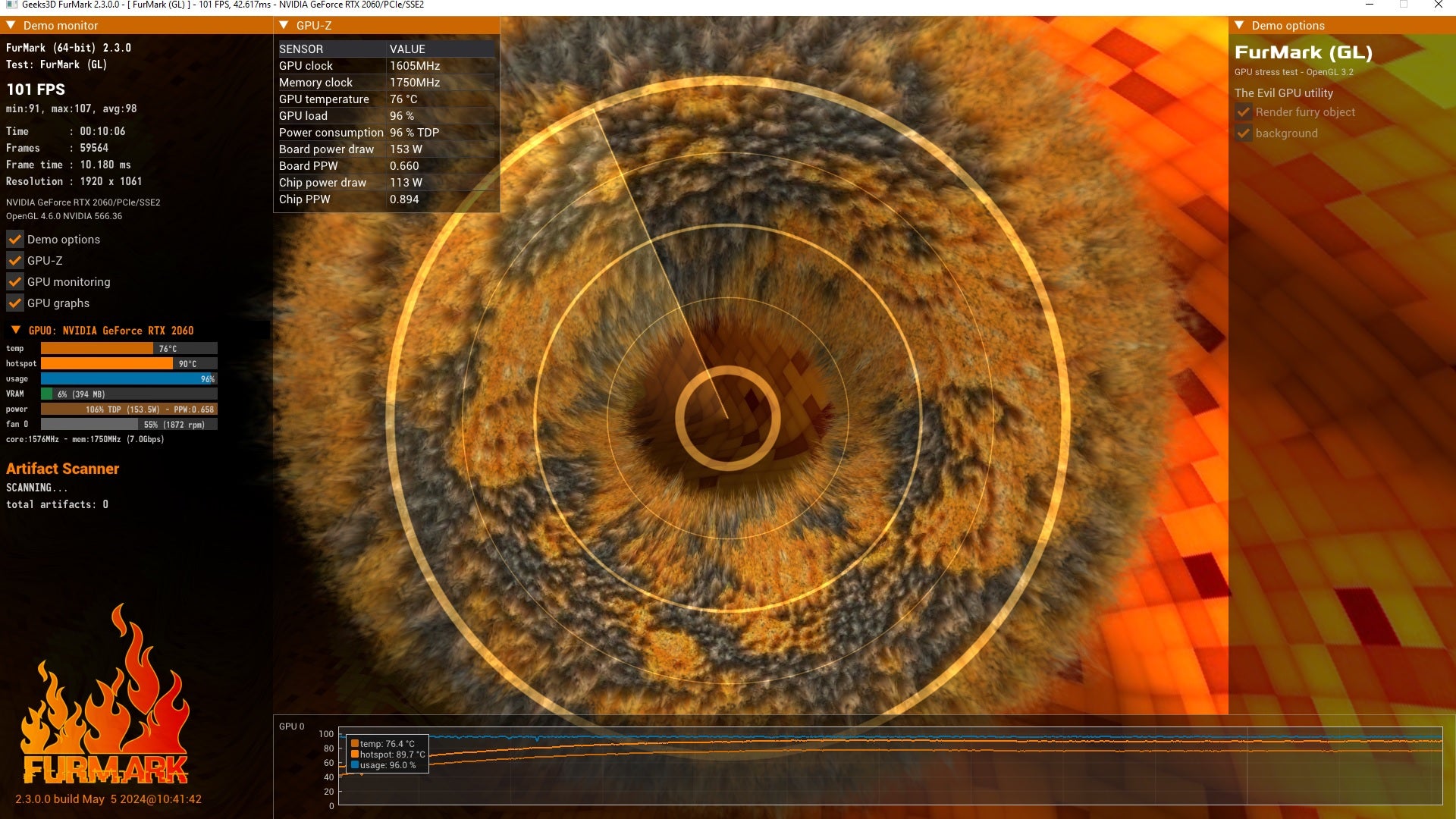1456x819 pixels.
Task: Toggle the GPU-Z checkbox
Action: tap(14, 261)
